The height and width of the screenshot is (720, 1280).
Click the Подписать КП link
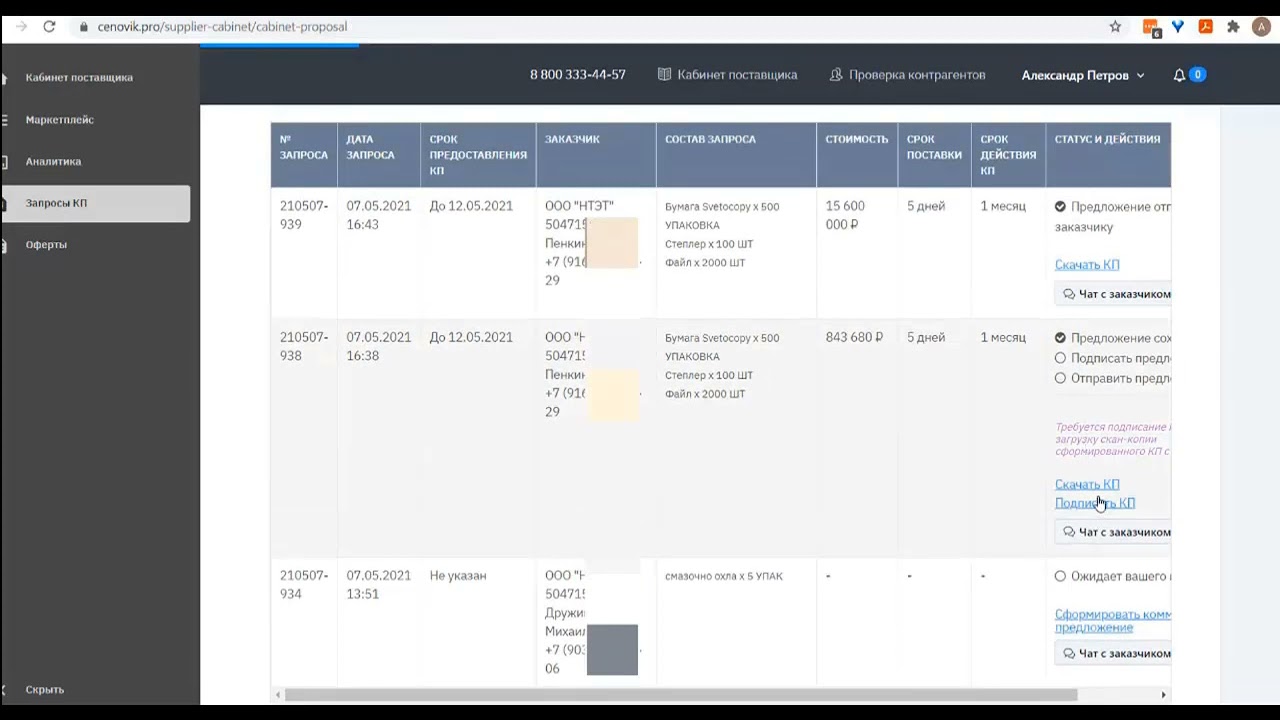(x=1095, y=503)
